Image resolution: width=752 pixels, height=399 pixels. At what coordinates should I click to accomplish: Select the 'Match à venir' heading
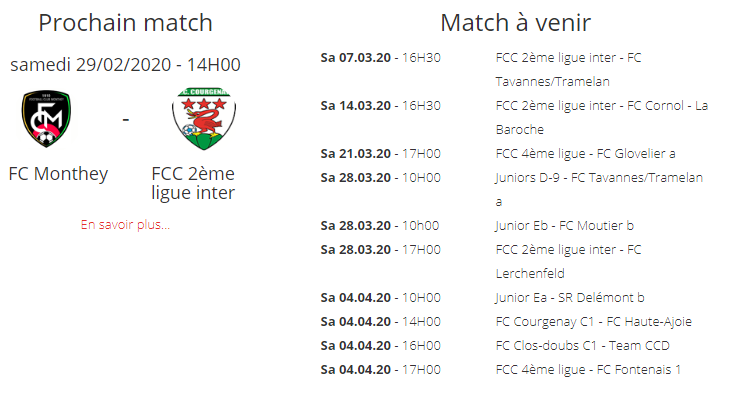point(516,23)
